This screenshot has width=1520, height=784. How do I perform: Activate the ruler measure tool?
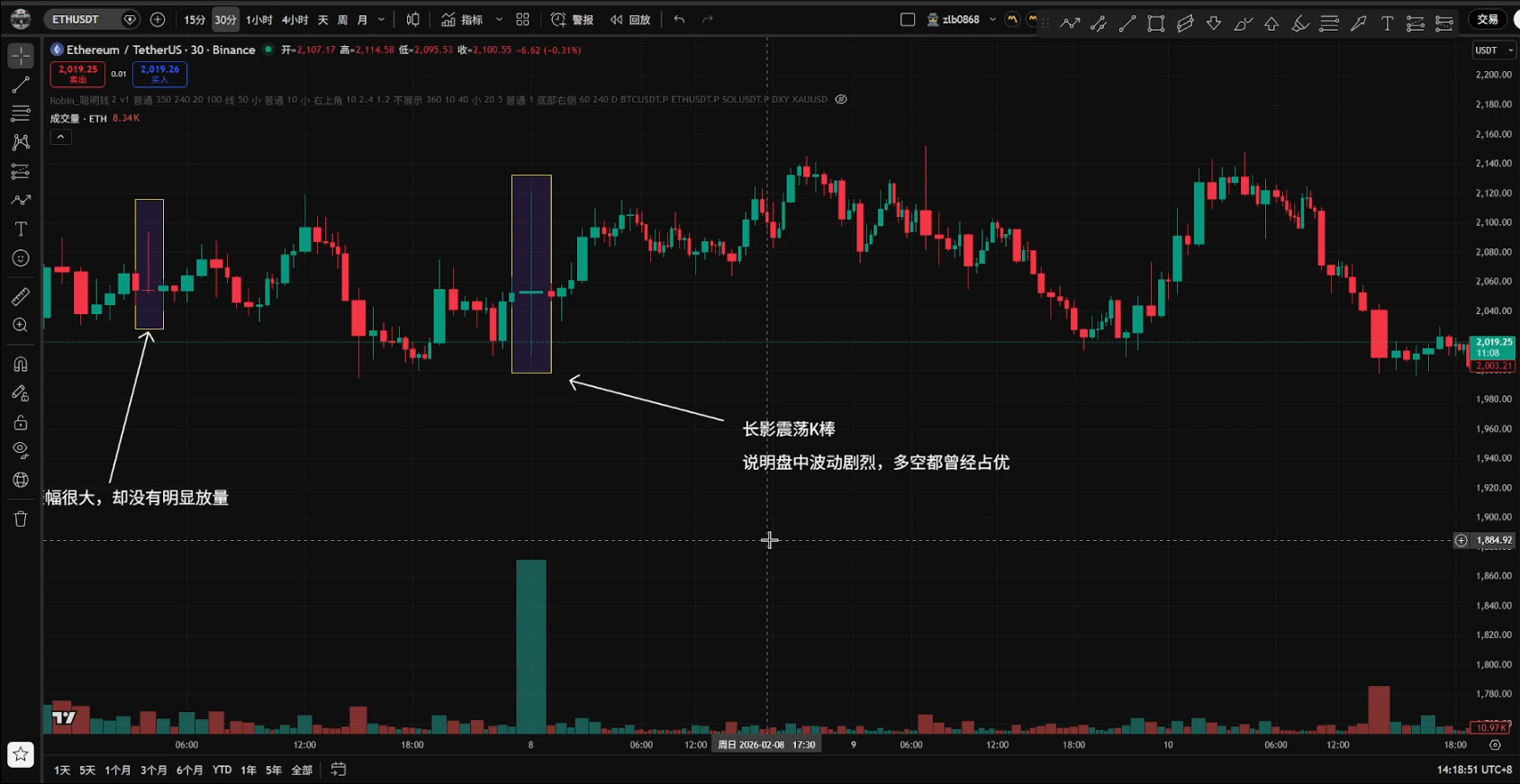pyautogui.click(x=21, y=296)
